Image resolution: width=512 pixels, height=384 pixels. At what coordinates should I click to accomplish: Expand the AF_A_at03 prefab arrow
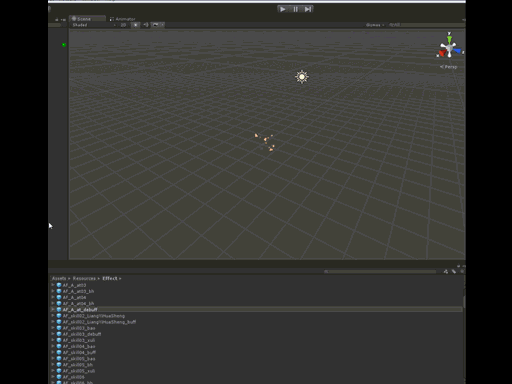coord(53,285)
